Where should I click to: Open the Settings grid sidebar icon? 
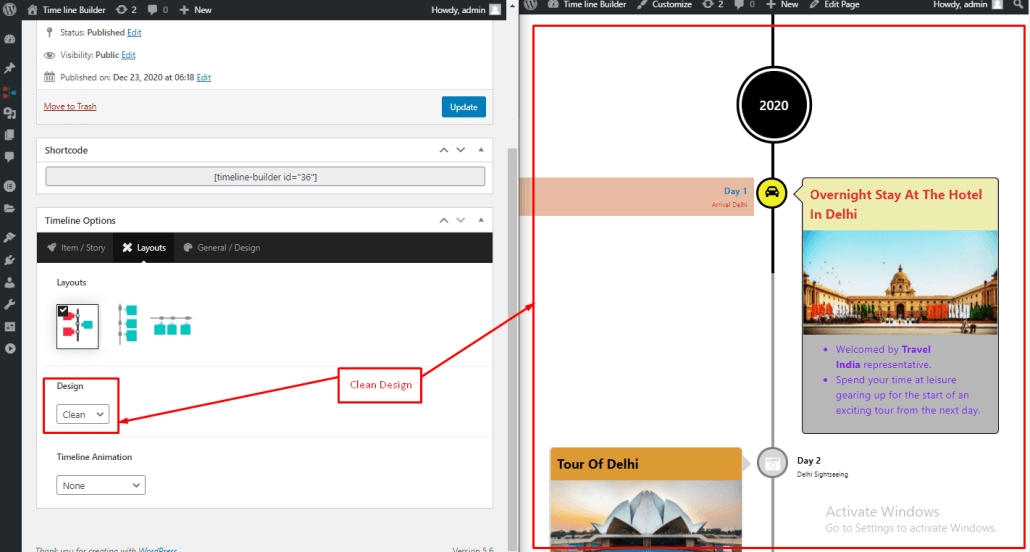[x=9, y=327]
